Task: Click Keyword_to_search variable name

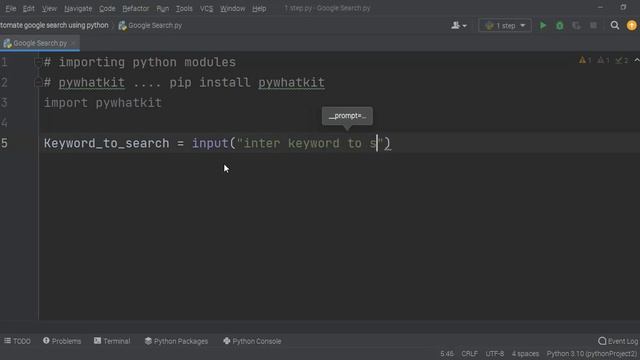Action: tap(106, 143)
